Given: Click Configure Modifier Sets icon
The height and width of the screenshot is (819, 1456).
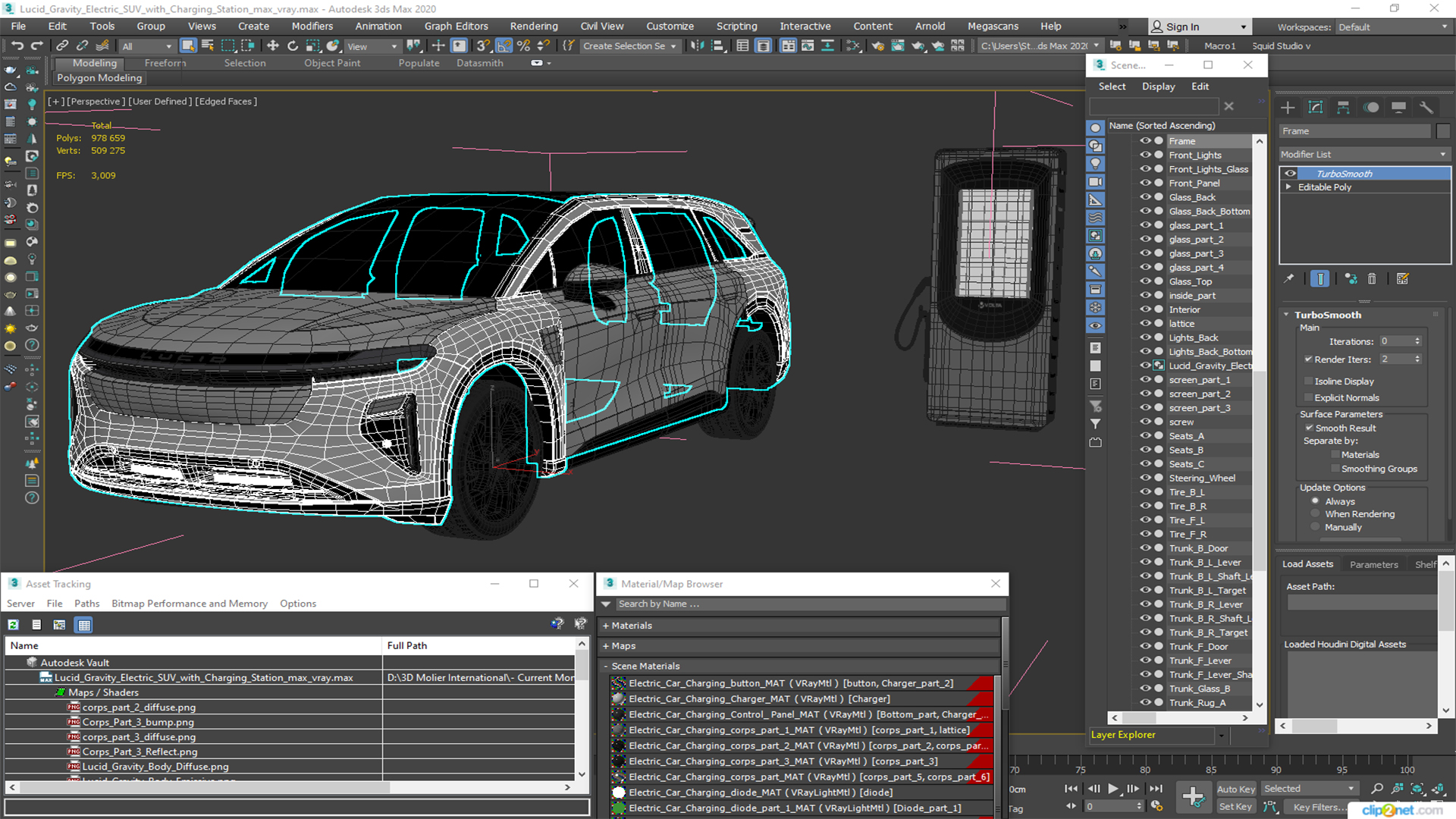Looking at the screenshot, I should pyautogui.click(x=1402, y=279).
